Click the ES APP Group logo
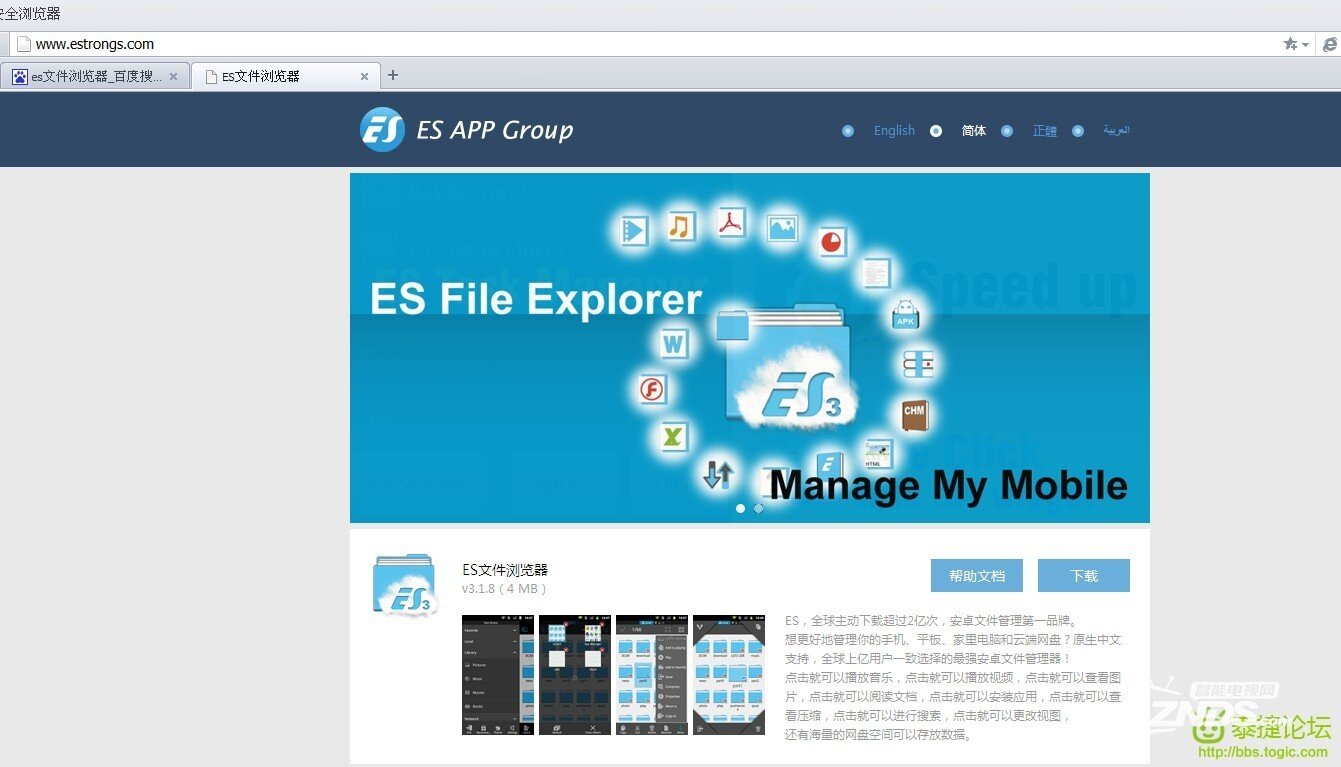Image resolution: width=1341 pixels, height=767 pixels. [467, 130]
